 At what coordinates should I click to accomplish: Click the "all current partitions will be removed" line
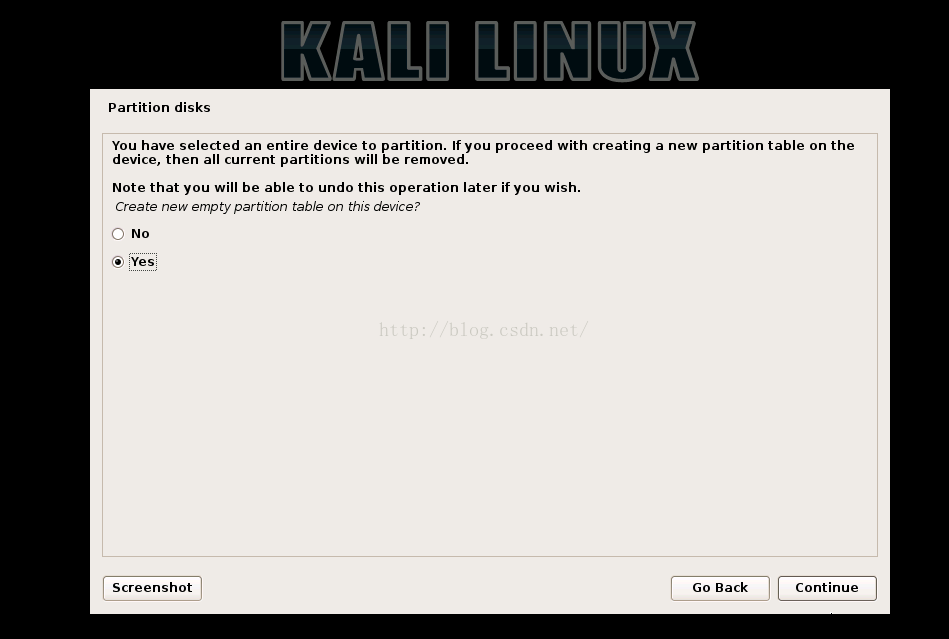click(x=291, y=160)
